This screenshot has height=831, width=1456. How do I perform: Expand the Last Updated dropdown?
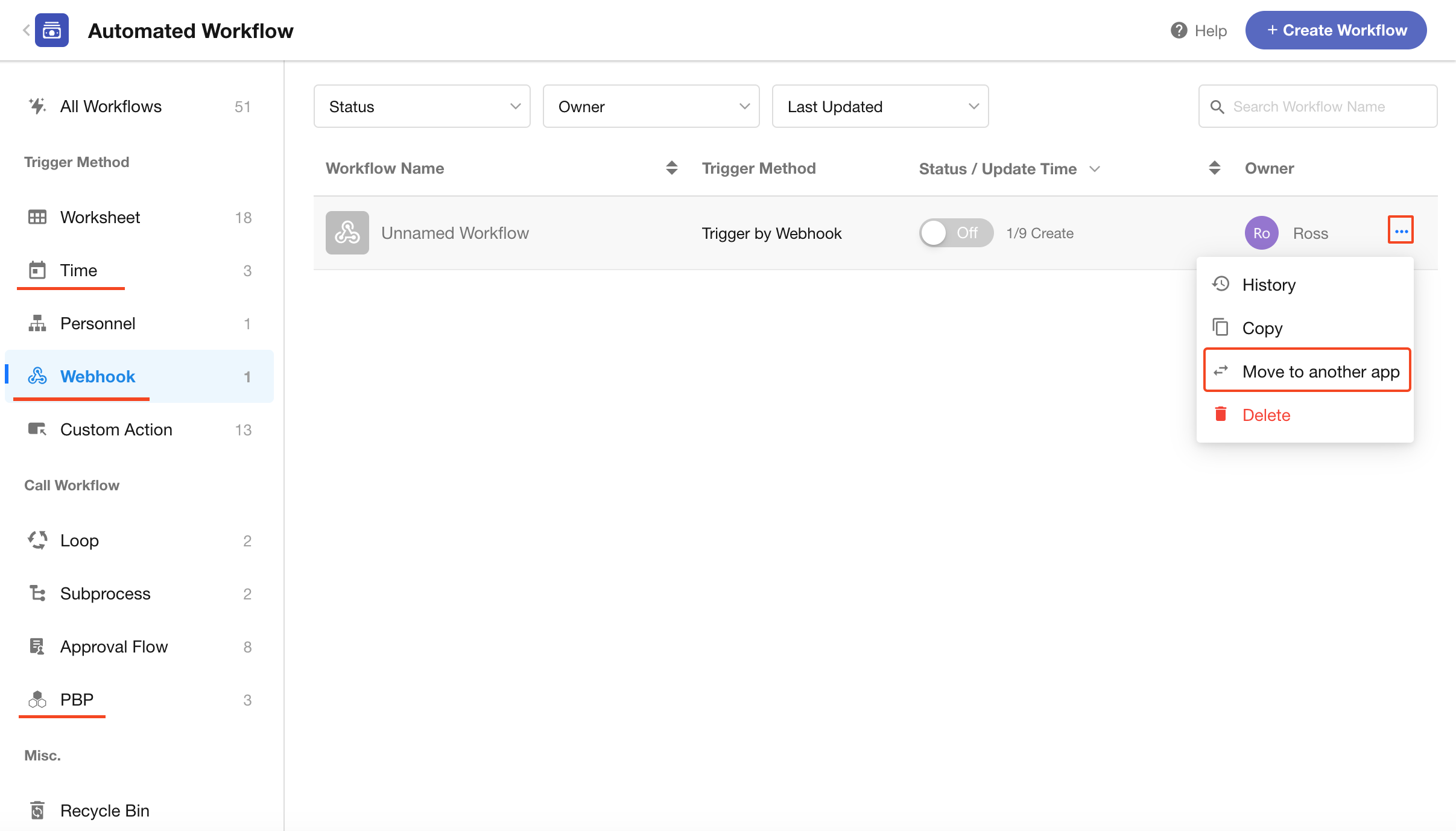[880, 107]
